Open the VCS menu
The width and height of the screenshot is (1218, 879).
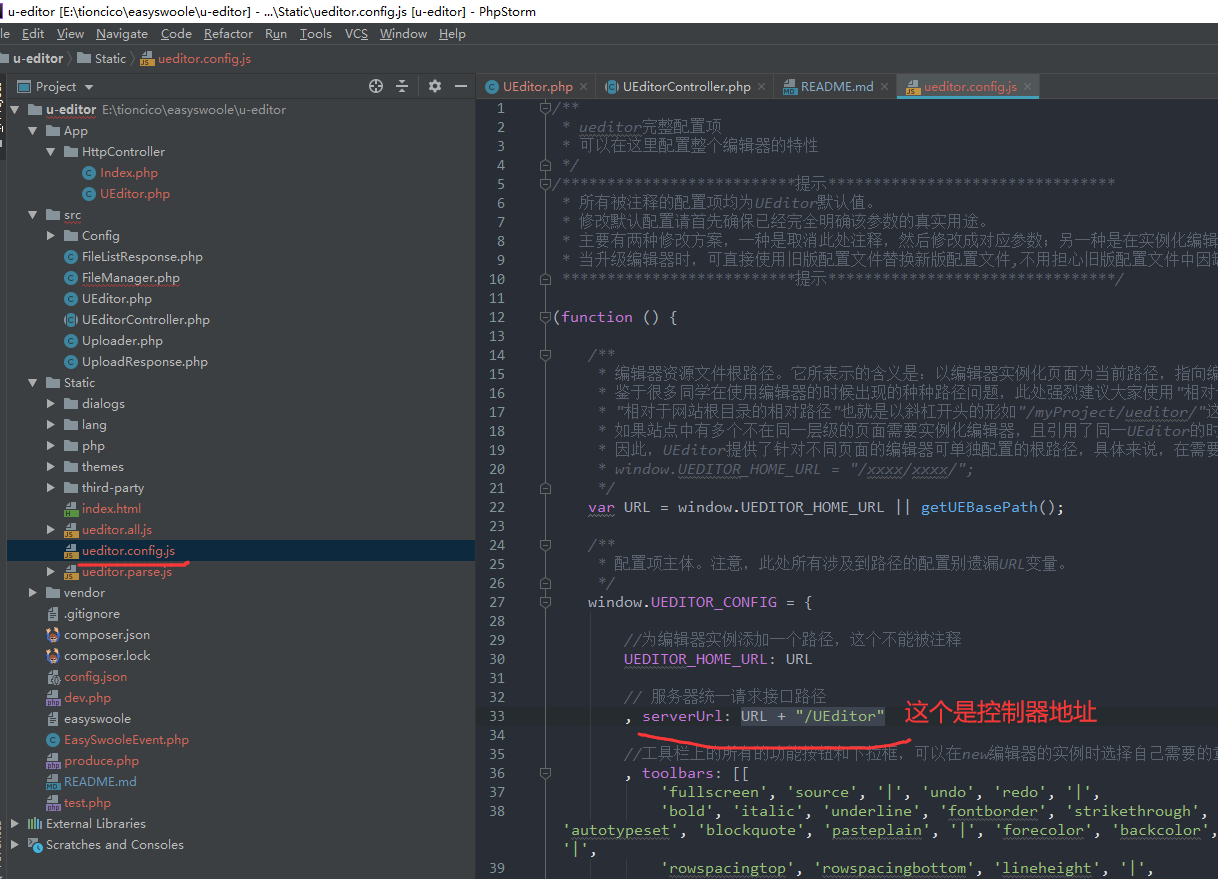point(356,34)
